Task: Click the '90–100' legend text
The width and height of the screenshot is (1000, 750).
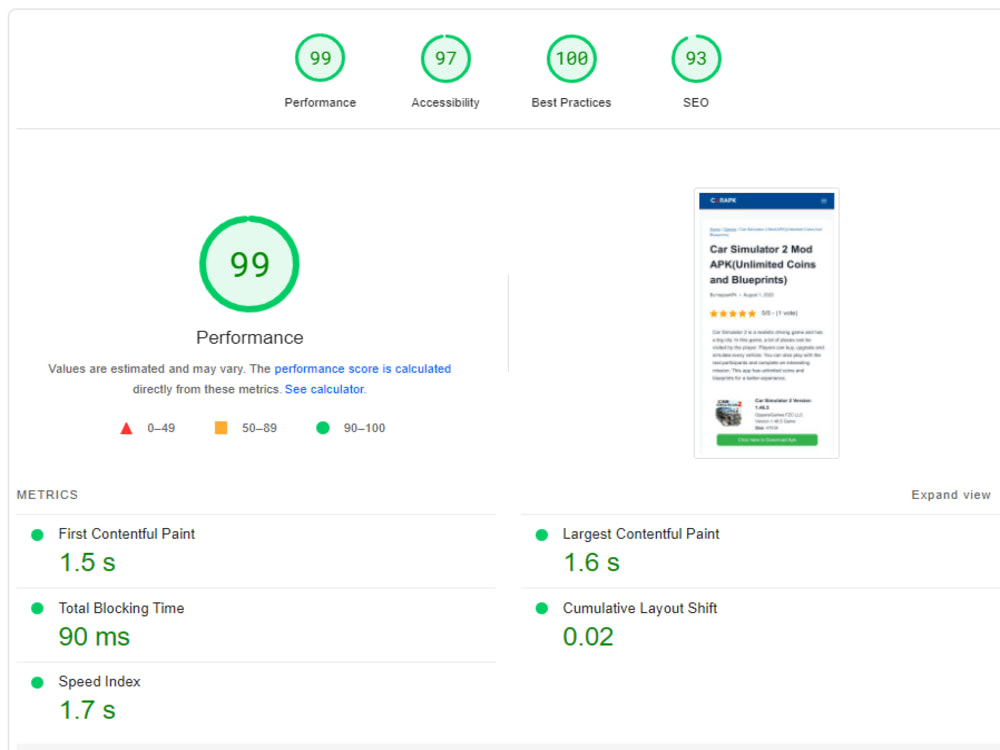Action: (x=364, y=428)
